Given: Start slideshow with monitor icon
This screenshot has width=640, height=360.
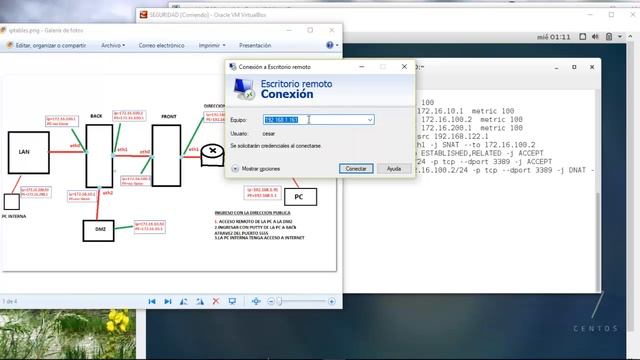Looking at the screenshot, I should pos(232,301).
